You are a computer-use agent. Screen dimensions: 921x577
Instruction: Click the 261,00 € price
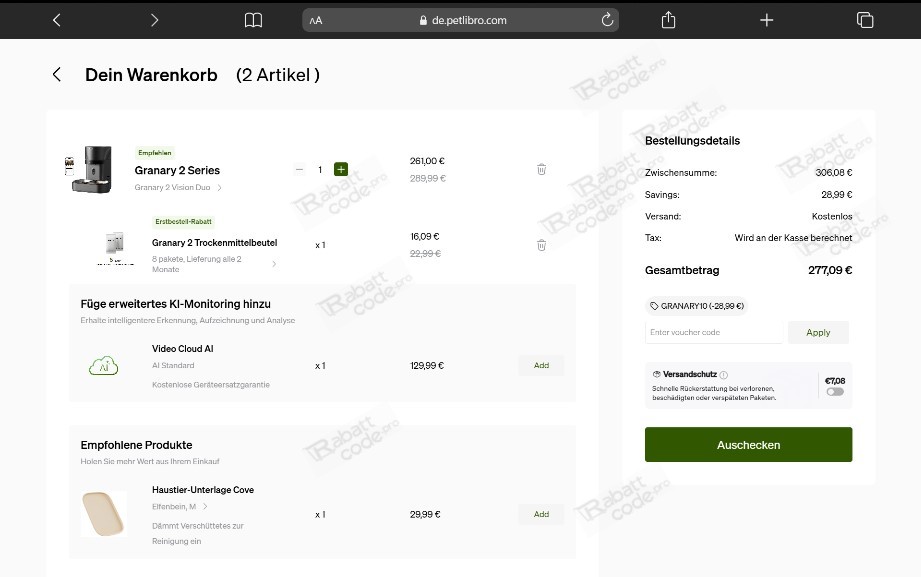427,161
